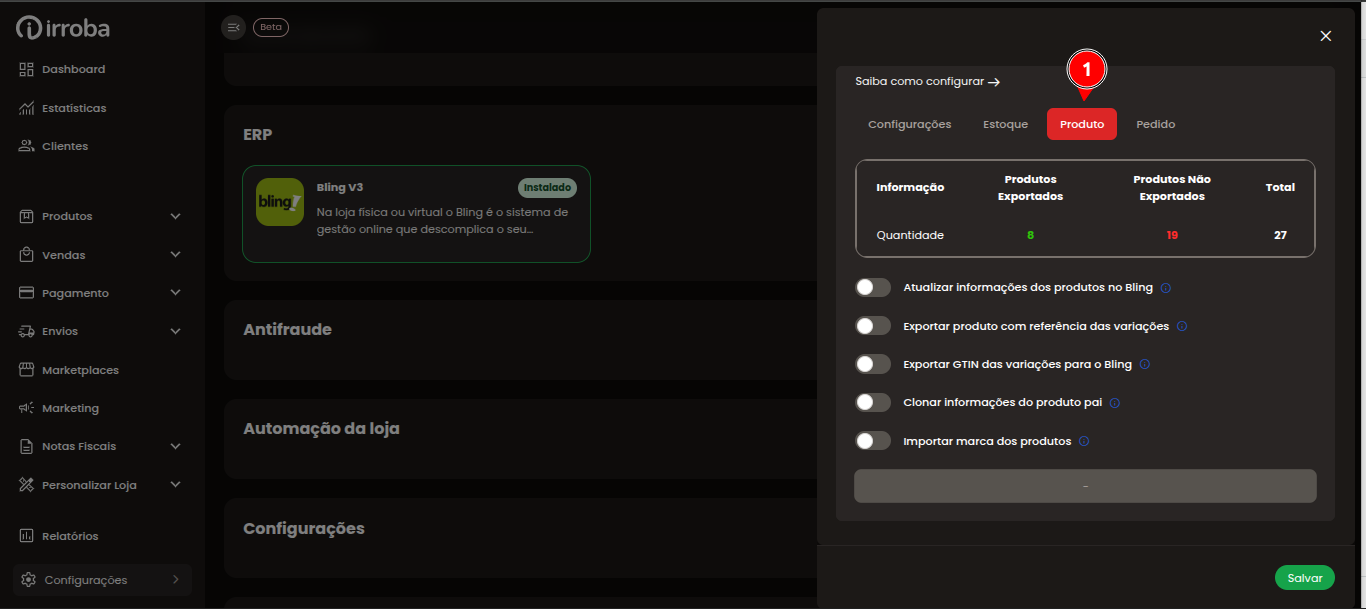Screen dimensions: 1366x609
Task: Click Clientes people icon
Action: click(x=26, y=146)
